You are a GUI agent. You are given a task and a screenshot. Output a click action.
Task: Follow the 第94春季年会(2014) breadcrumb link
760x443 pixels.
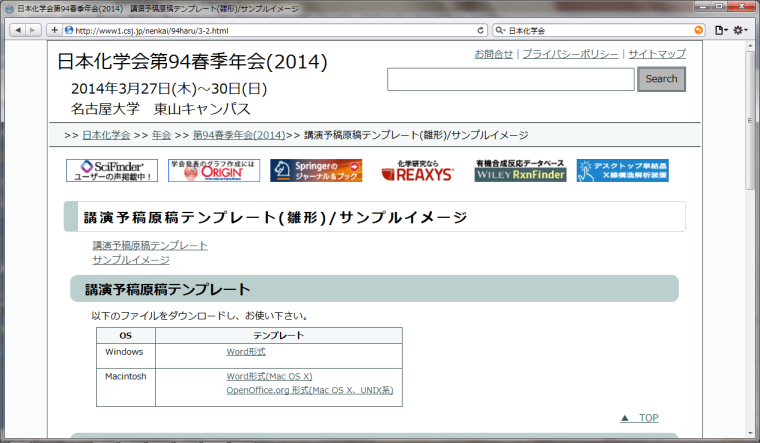pos(239,135)
